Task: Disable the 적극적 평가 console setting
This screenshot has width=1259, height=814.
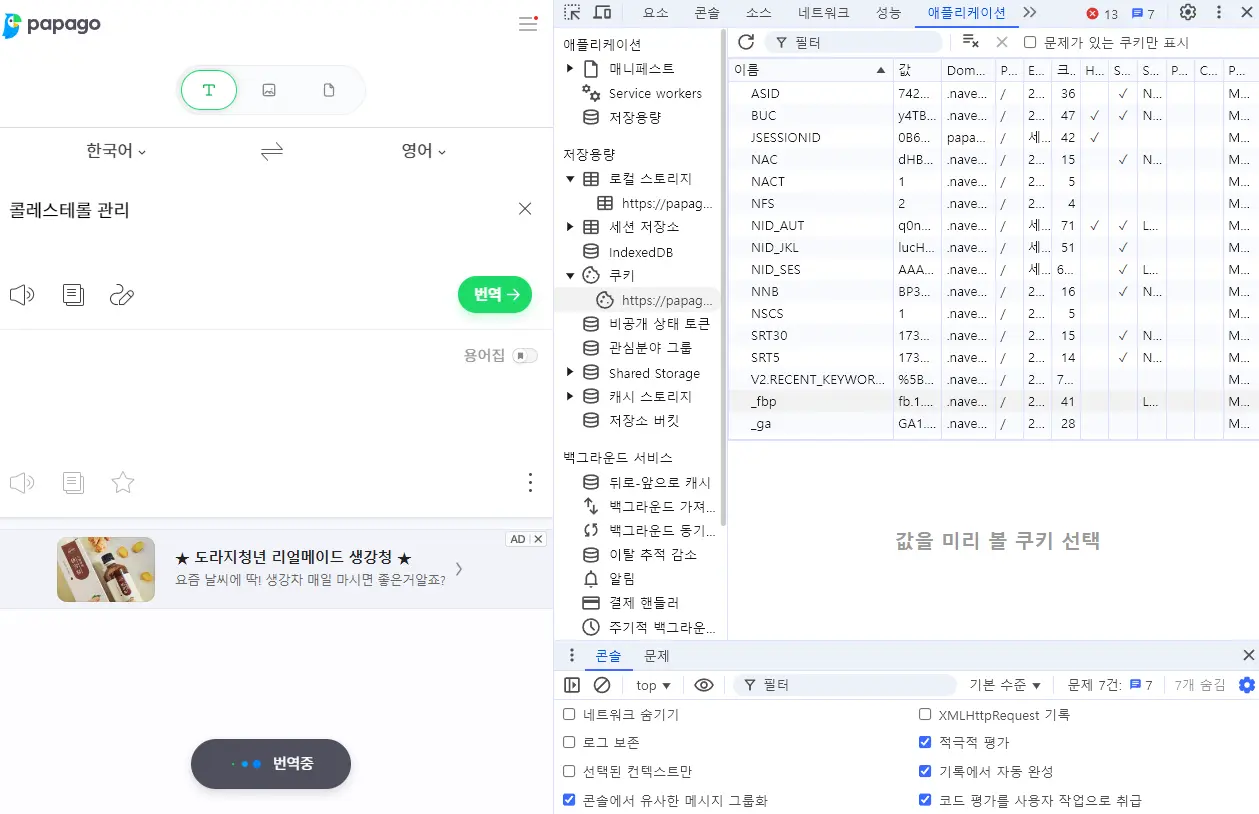Action: point(924,742)
